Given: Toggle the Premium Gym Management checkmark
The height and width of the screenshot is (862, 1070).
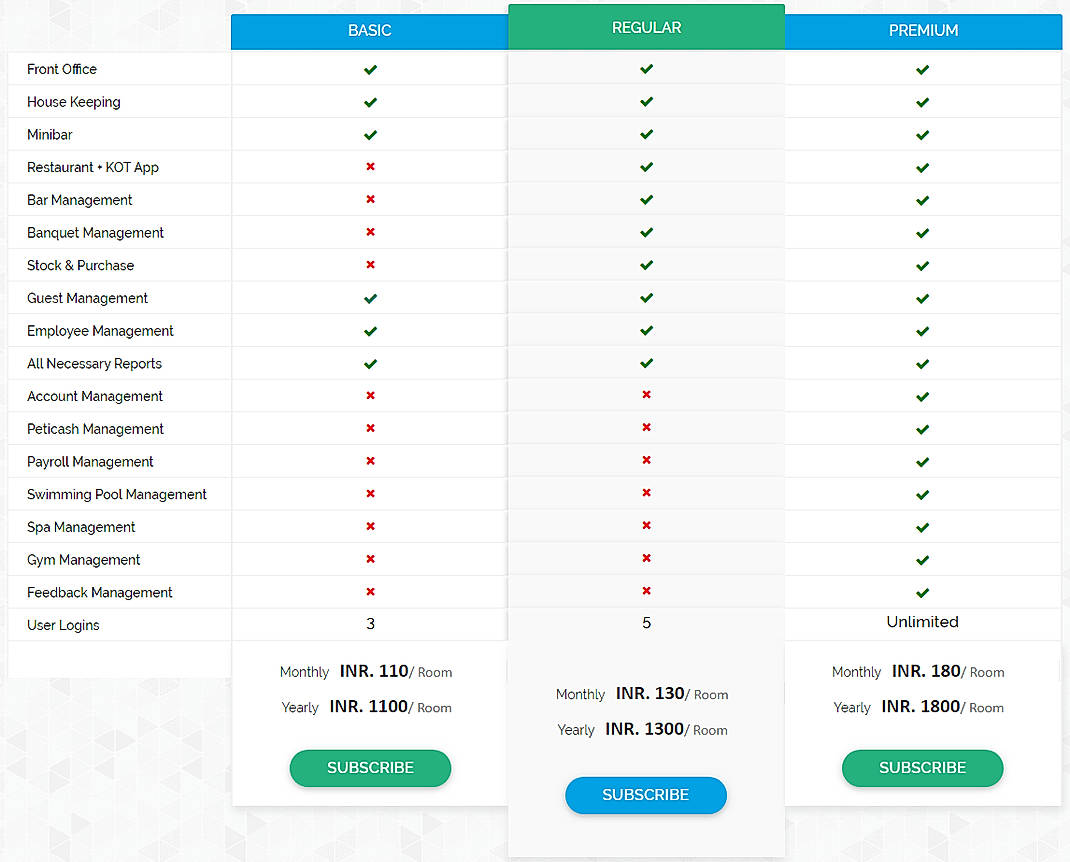Looking at the screenshot, I should 922,559.
